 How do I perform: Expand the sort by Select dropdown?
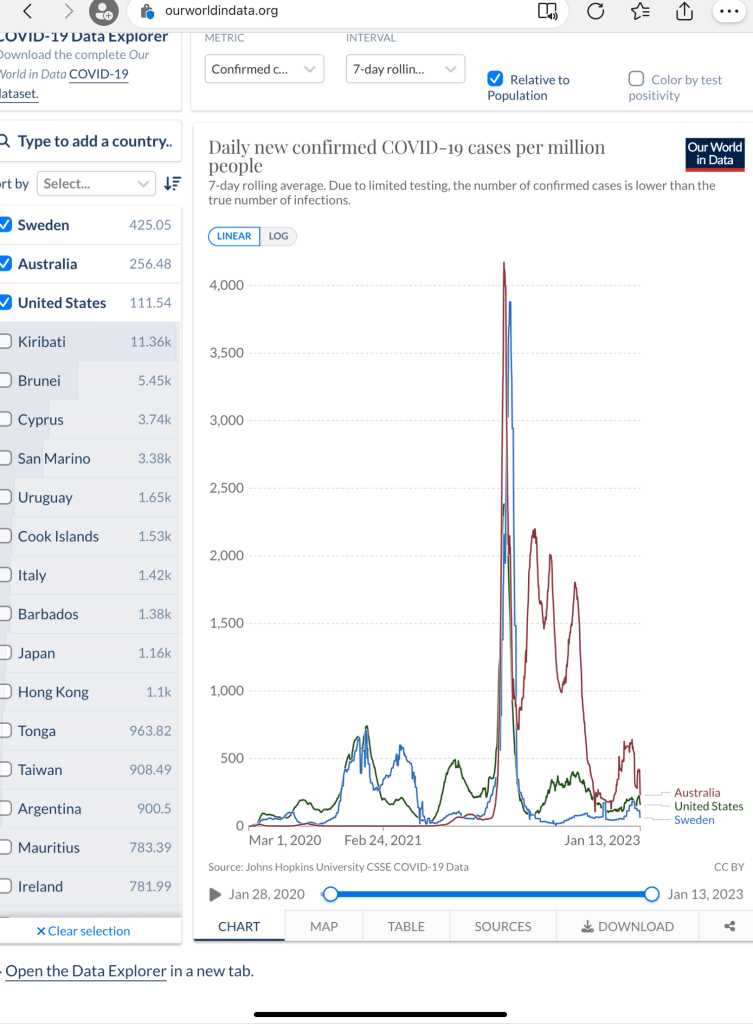click(96, 183)
